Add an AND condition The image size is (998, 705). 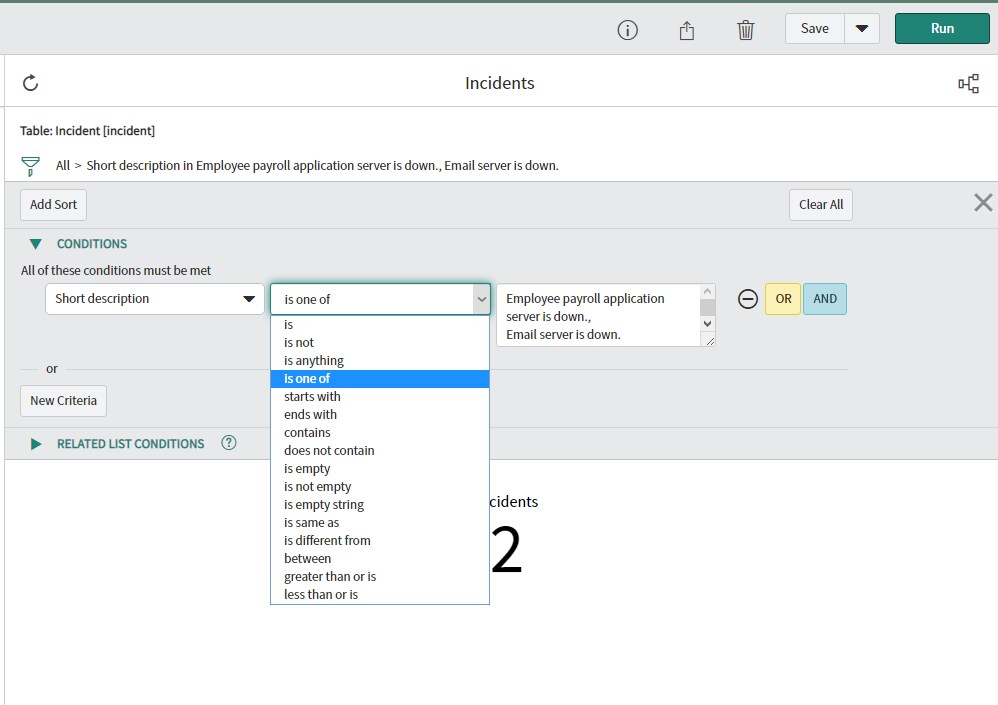[x=825, y=299]
